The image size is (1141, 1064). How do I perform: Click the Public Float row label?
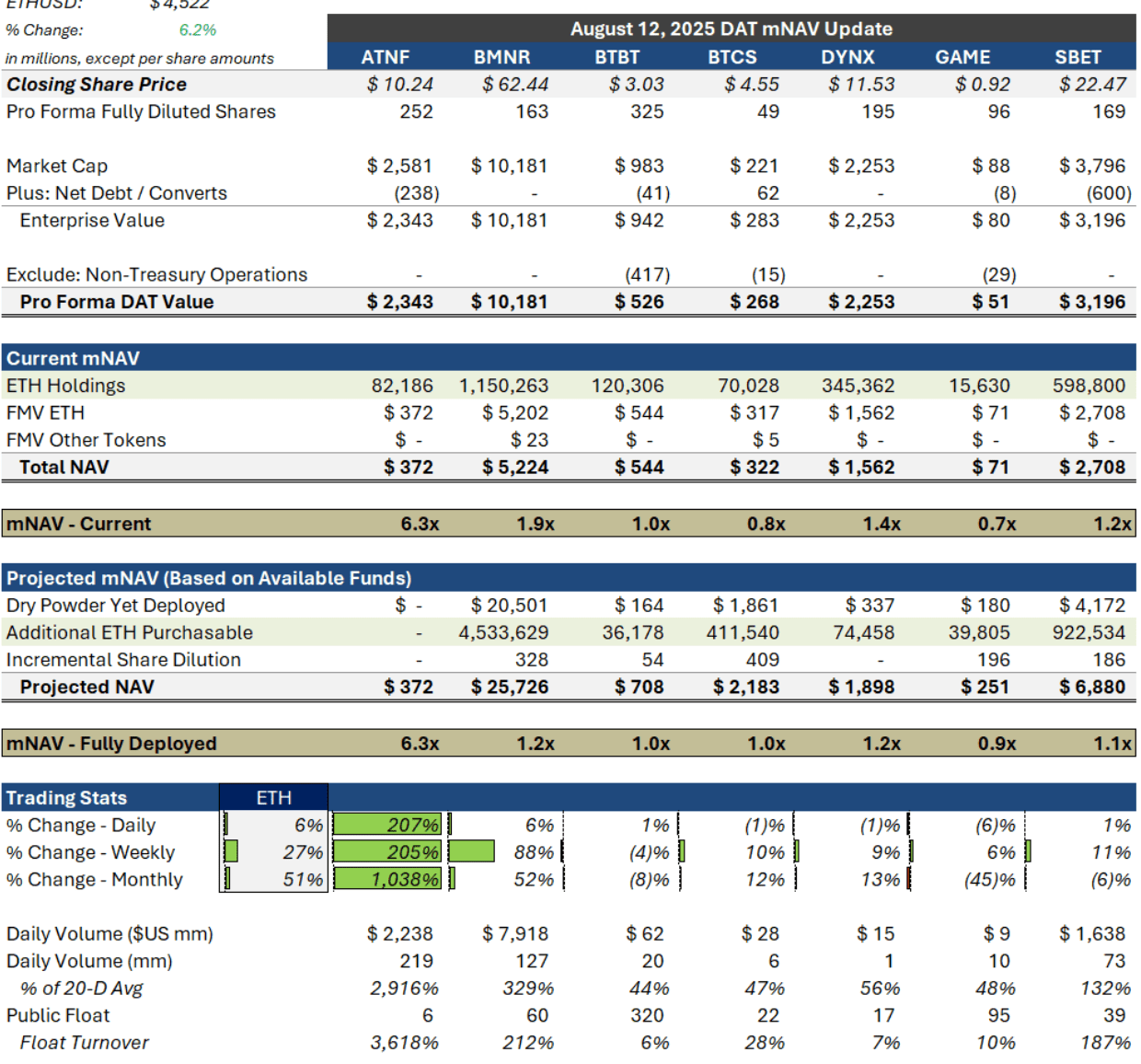click(57, 1015)
